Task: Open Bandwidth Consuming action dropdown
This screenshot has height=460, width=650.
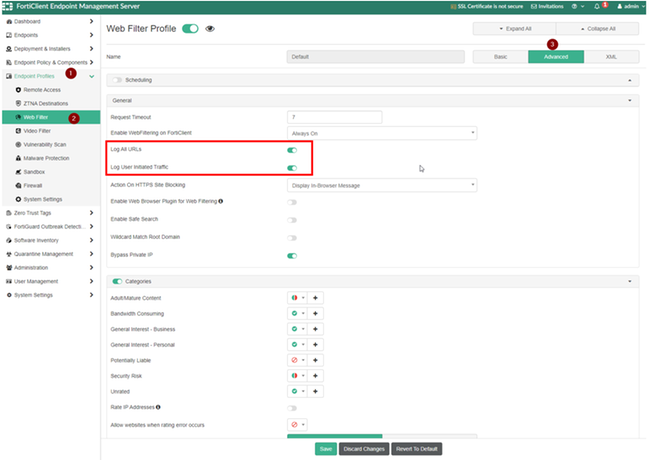Action: pos(297,314)
